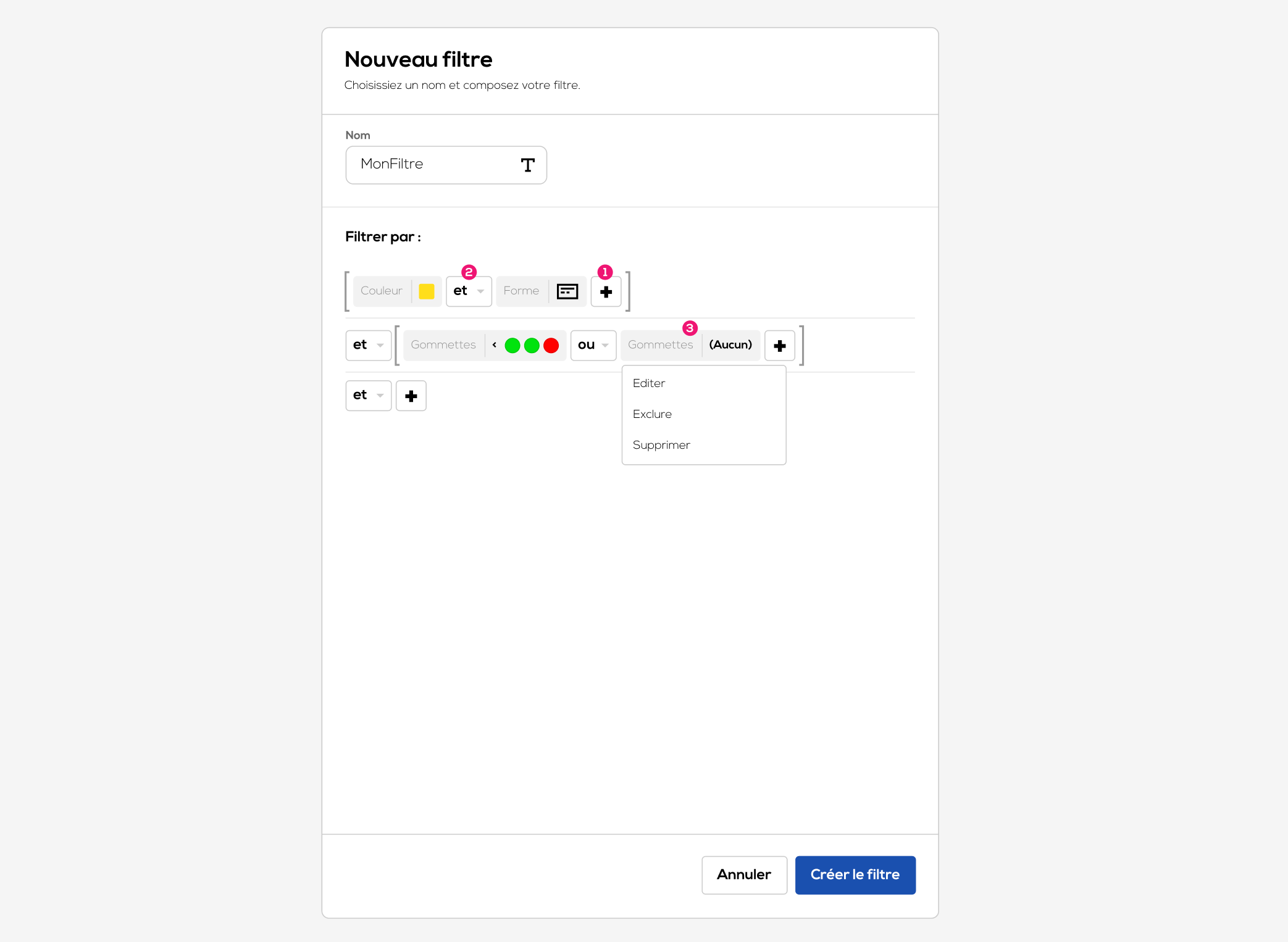The height and width of the screenshot is (942, 1288).
Task: Click the Nom input field MonFiltre
Action: (432, 165)
